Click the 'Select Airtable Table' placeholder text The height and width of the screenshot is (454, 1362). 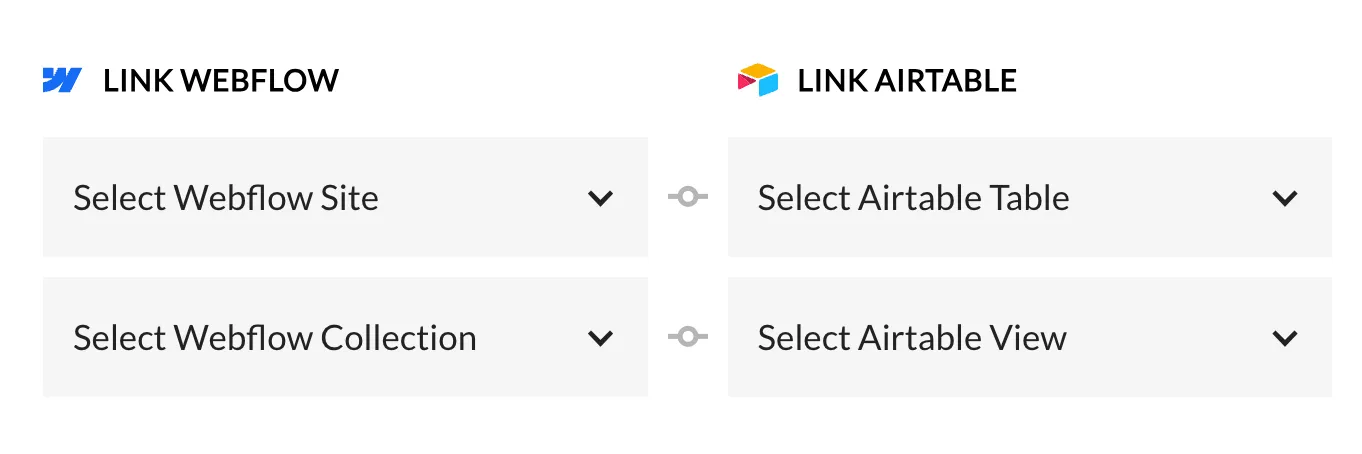coord(913,198)
